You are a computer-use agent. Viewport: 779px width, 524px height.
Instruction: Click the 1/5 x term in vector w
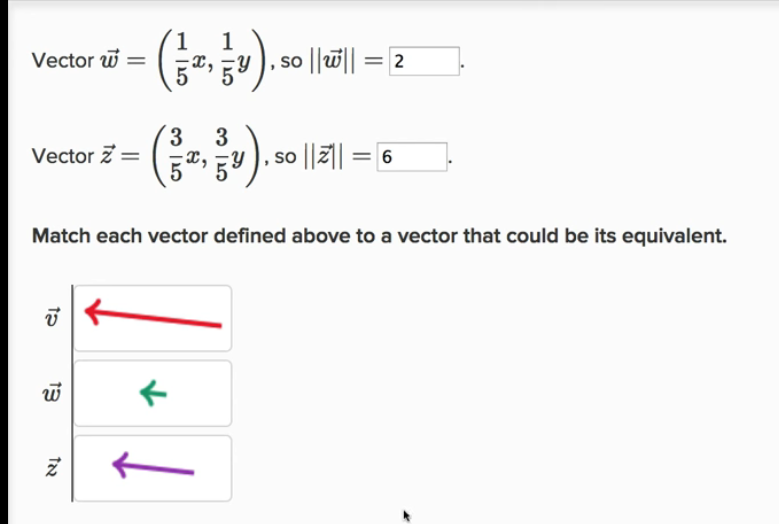coord(187,59)
